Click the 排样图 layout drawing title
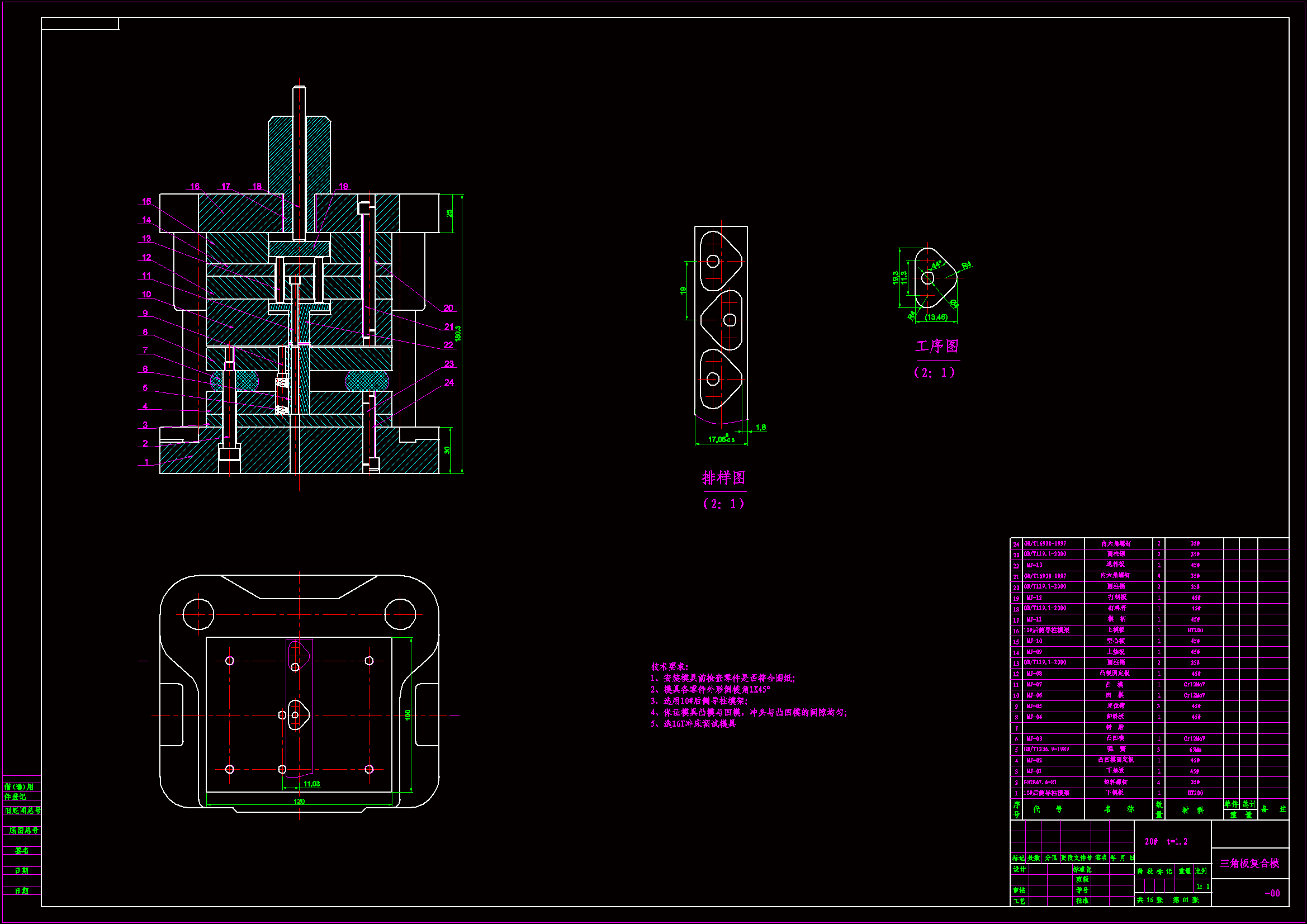The image size is (1307, 924). coord(723,478)
